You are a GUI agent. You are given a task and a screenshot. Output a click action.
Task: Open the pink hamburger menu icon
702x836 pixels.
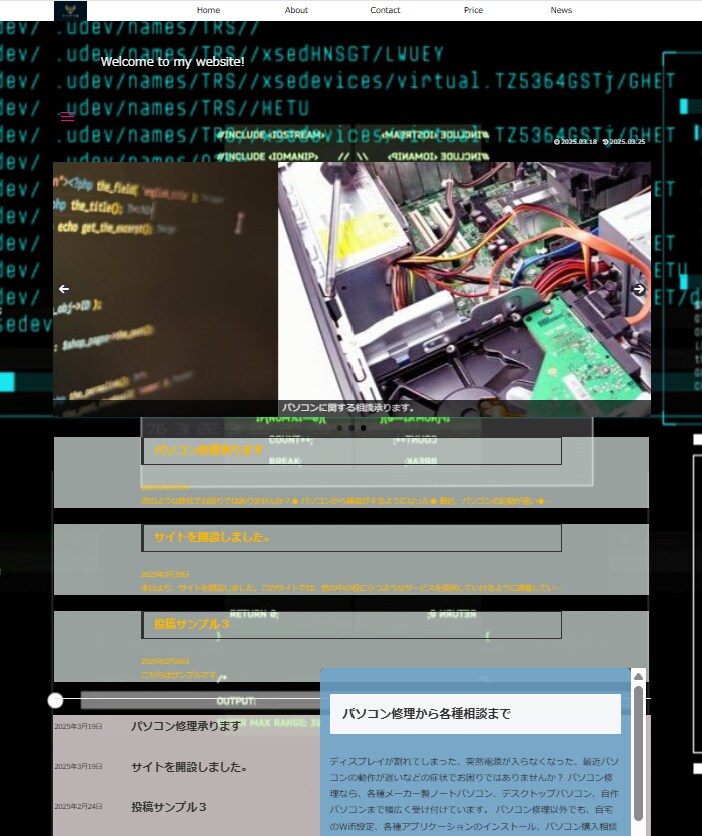click(67, 117)
